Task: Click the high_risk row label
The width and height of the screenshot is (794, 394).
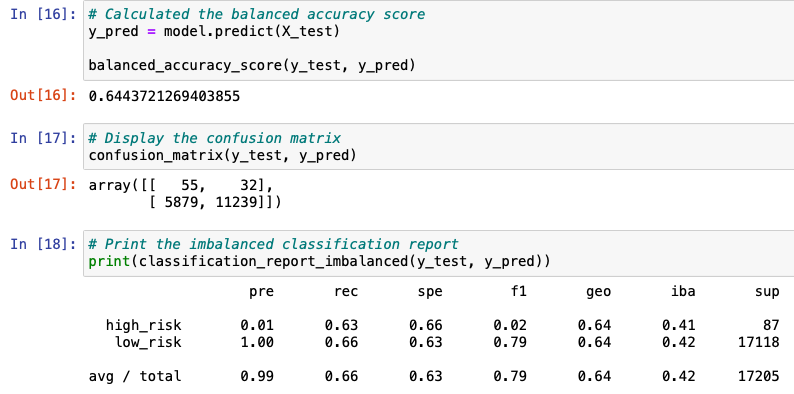Action: point(143,325)
